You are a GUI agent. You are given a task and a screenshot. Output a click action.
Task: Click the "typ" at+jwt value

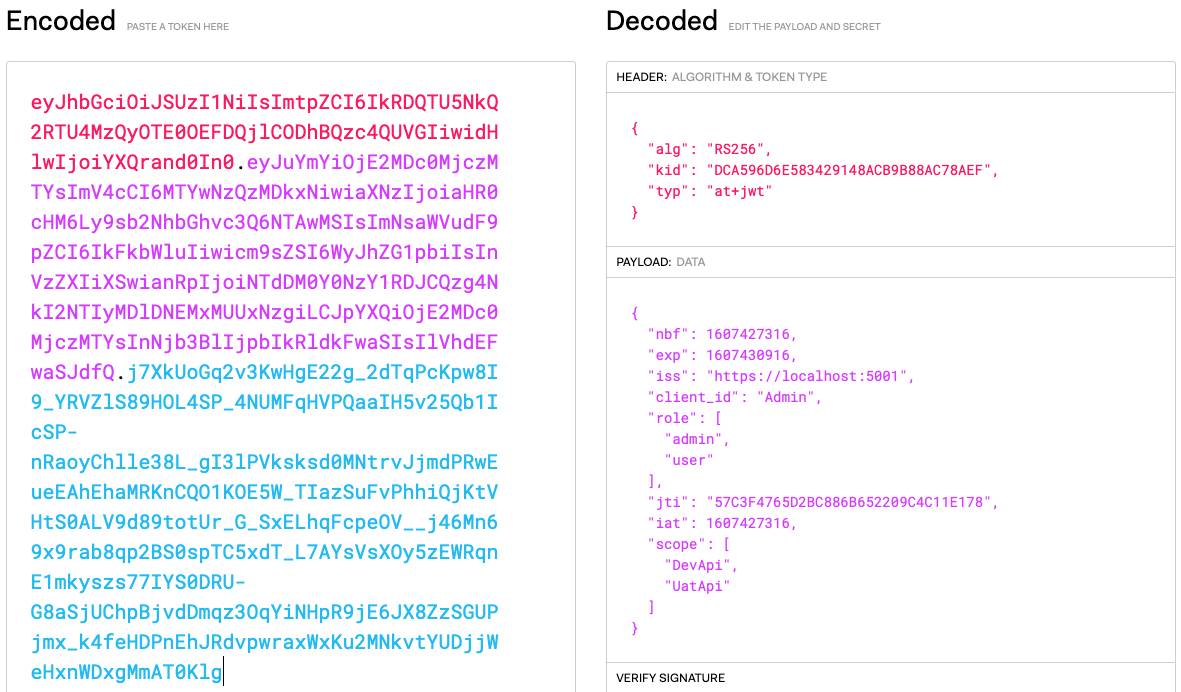(x=739, y=191)
